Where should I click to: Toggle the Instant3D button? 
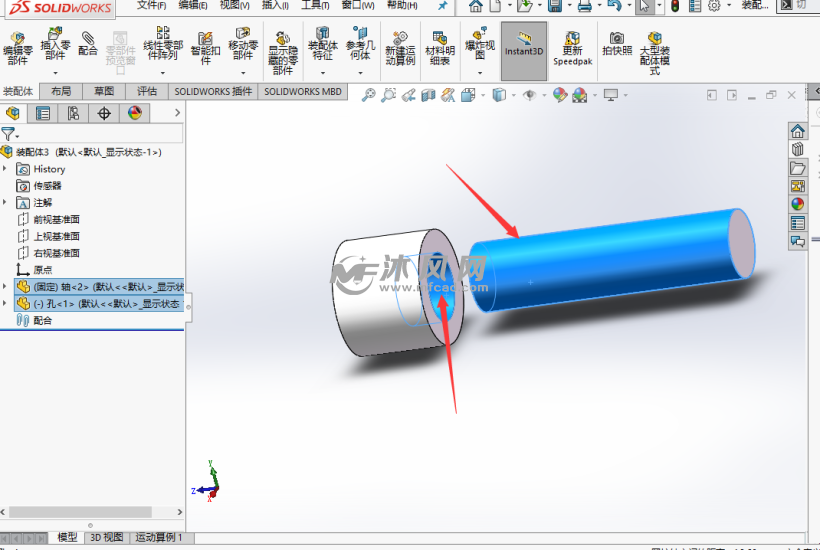(524, 51)
